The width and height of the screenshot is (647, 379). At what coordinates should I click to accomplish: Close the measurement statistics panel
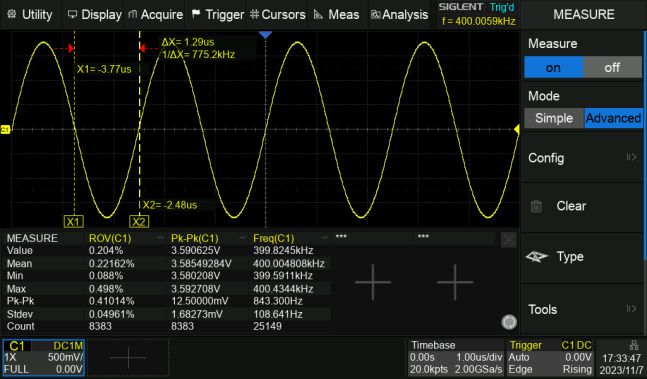508,240
